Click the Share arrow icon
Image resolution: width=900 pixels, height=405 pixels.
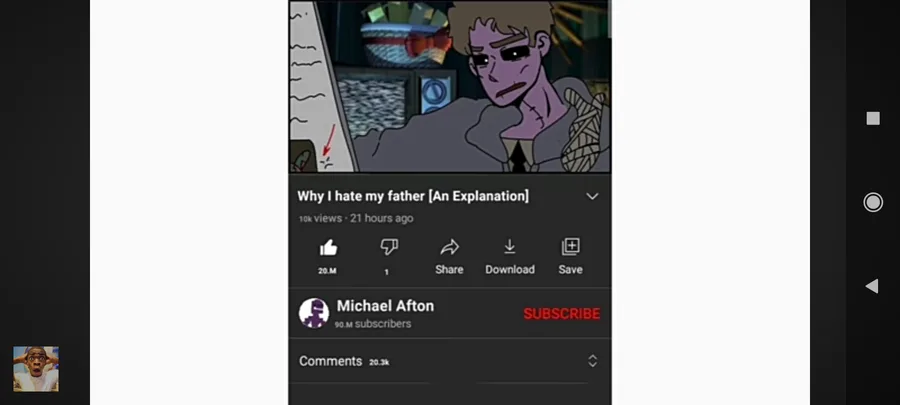pos(449,247)
